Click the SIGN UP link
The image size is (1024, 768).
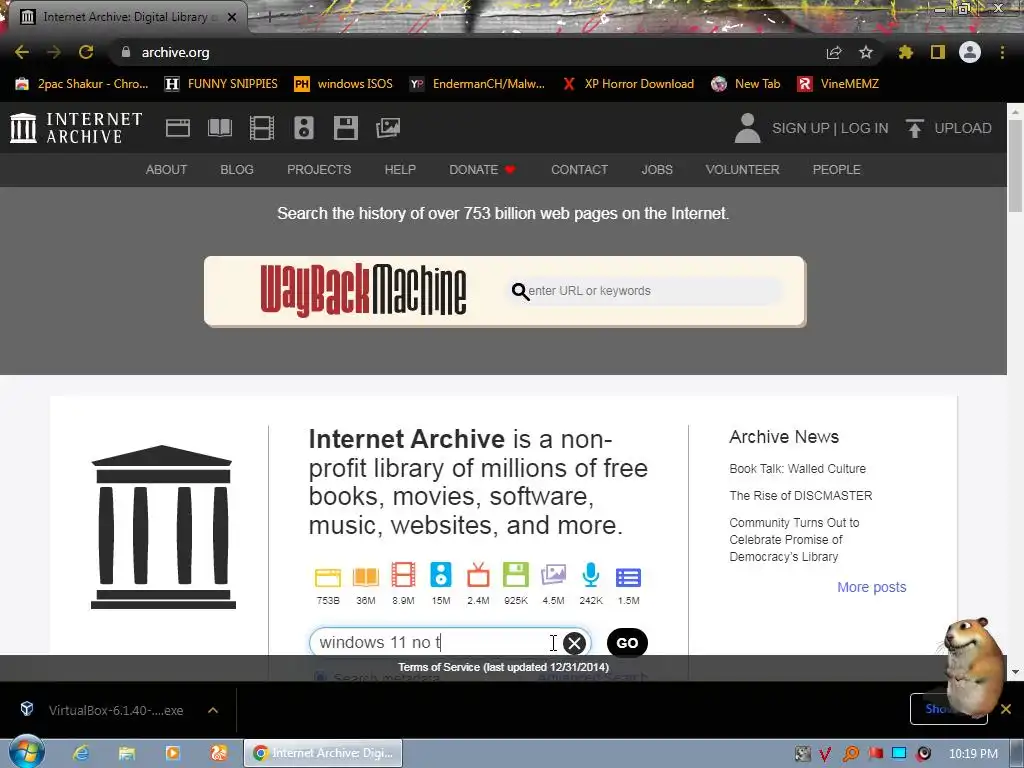coord(800,128)
